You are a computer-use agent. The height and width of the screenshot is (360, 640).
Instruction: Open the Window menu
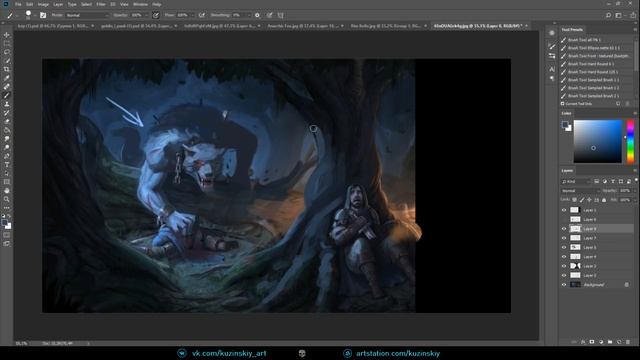(x=140, y=4)
